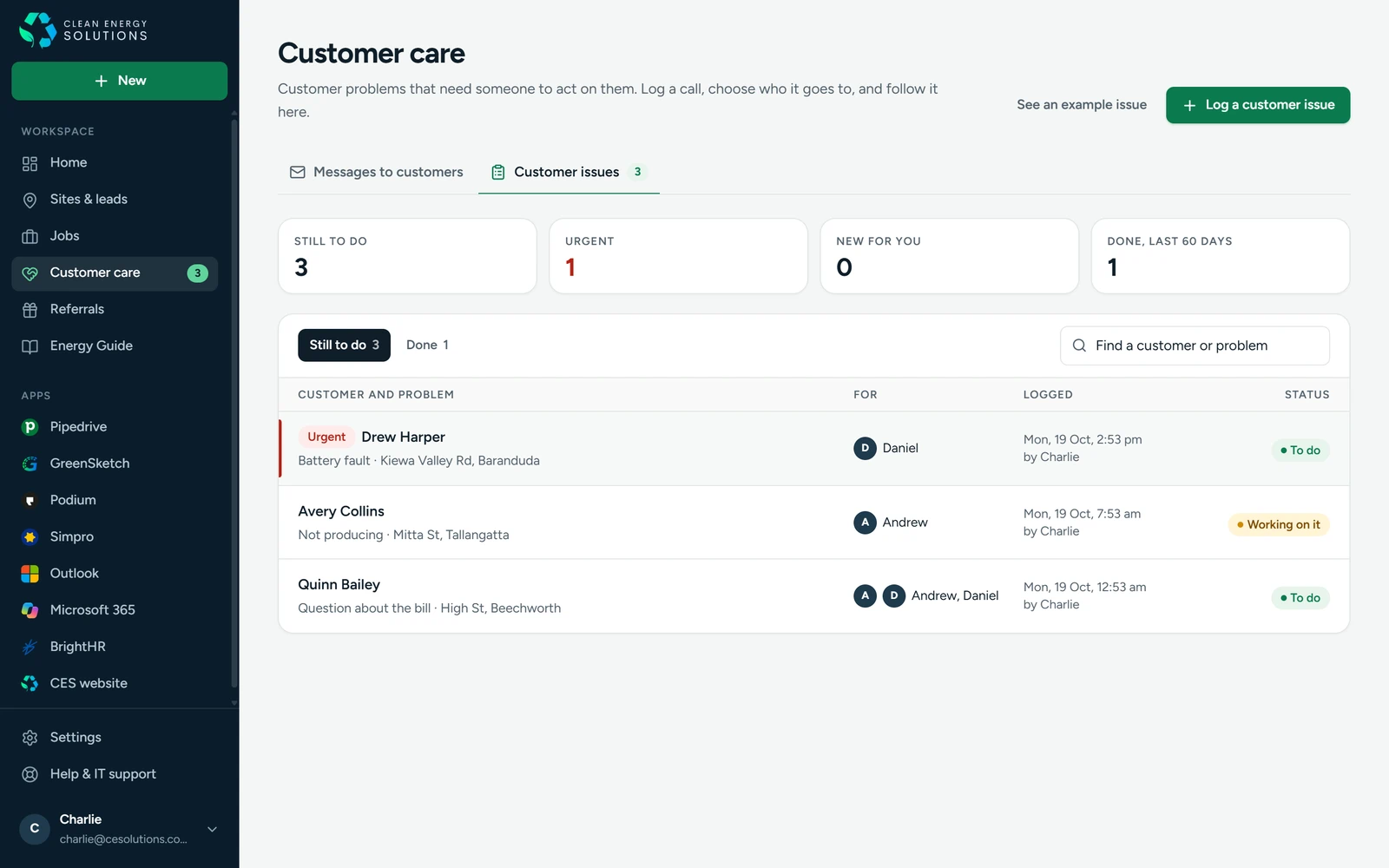Open the Simpro app icon
This screenshot has height=868, width=1389.
30,537
